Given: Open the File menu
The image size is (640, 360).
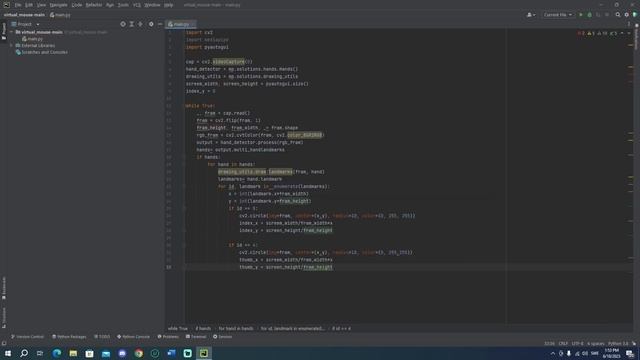Looking at the screenshot, I should [18, 5].
